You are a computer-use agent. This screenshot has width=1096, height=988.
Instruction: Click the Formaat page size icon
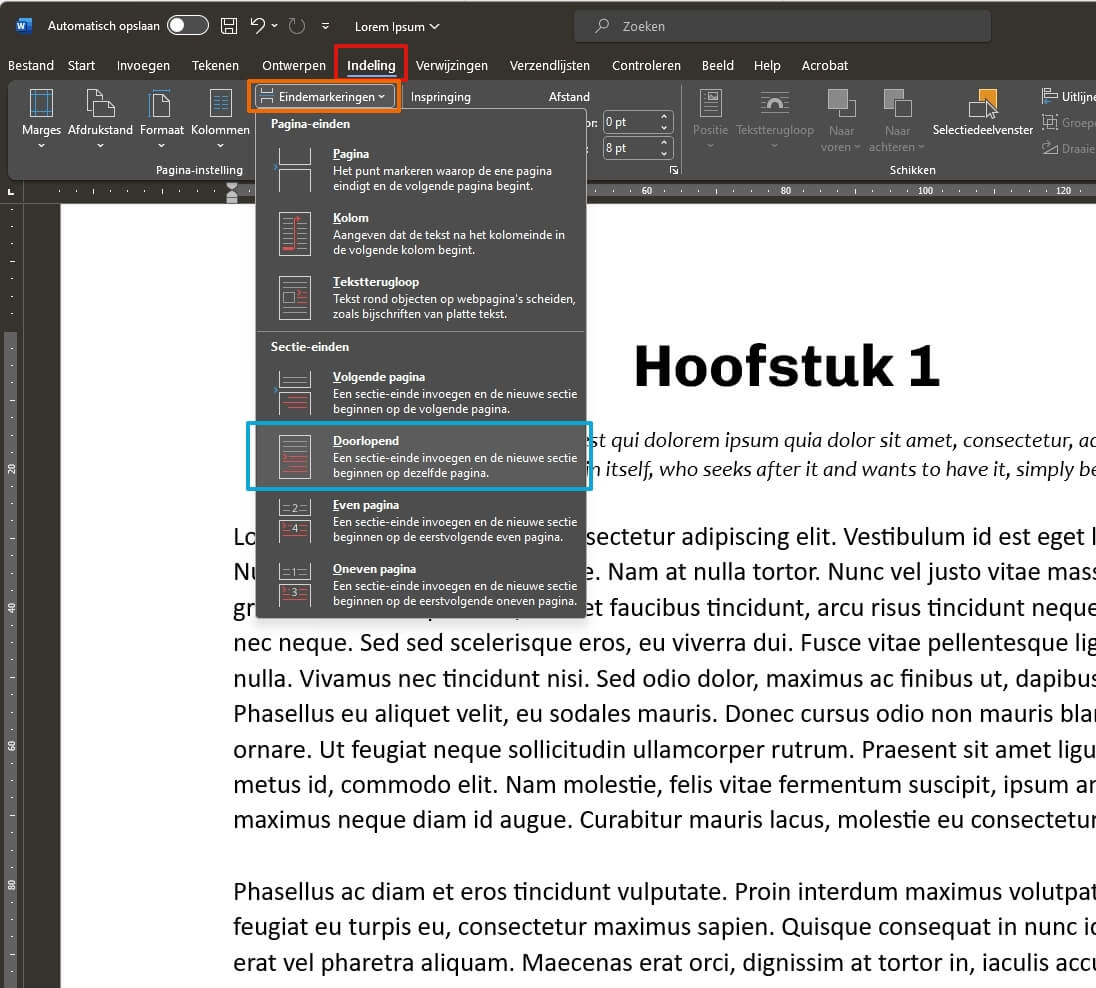pos(161,105)
